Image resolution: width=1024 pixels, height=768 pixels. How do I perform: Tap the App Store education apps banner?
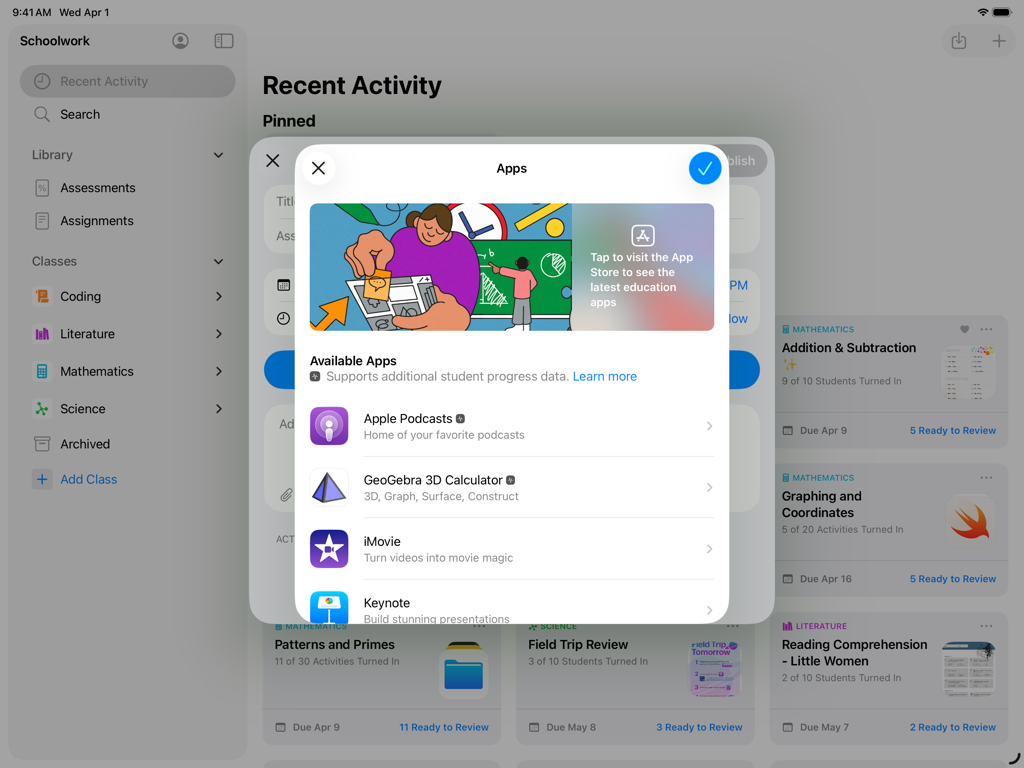[x=511, y=267]
